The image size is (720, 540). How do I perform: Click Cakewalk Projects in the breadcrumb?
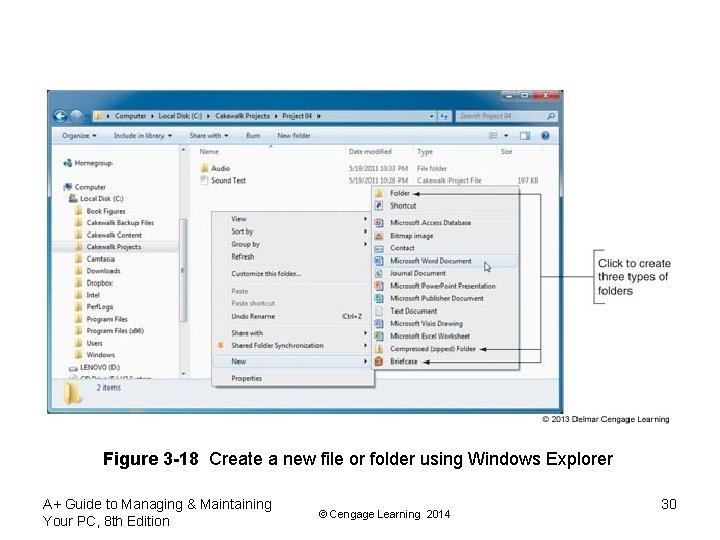point(242,116)
